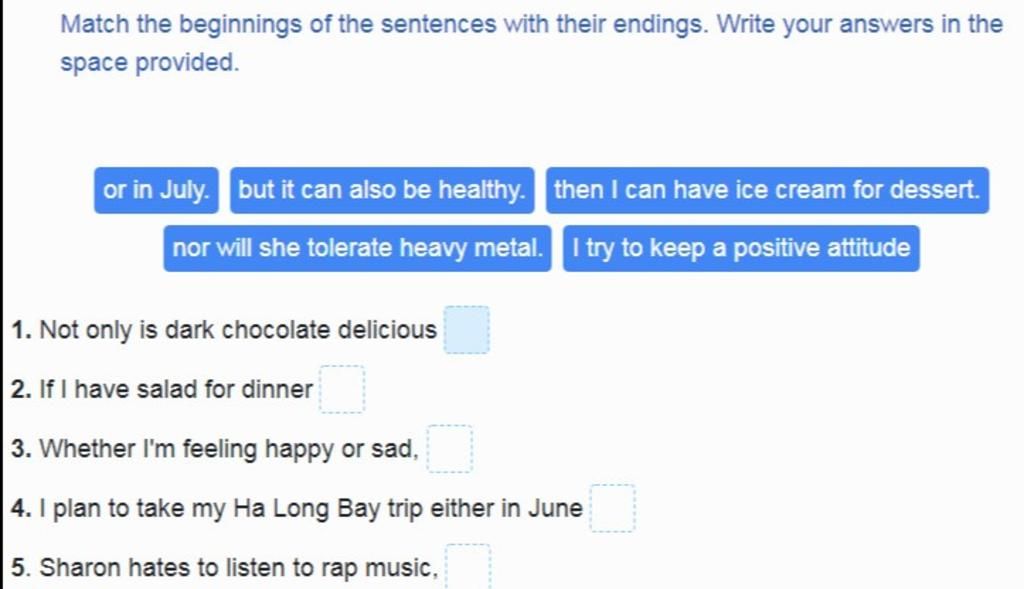Click the blank after 'either in June'
The image size is (1024, 589).
point(613,508)
